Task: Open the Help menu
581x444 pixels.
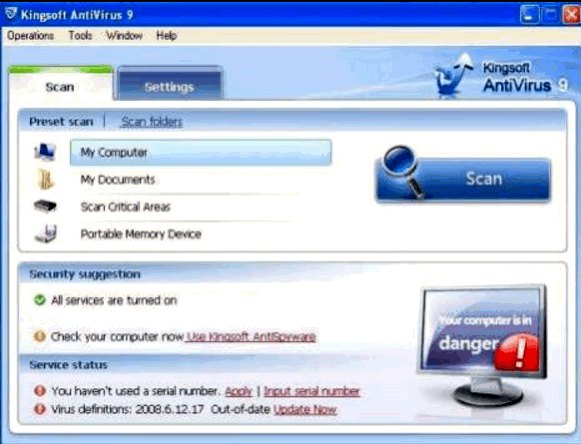Action: coord(166,36)
